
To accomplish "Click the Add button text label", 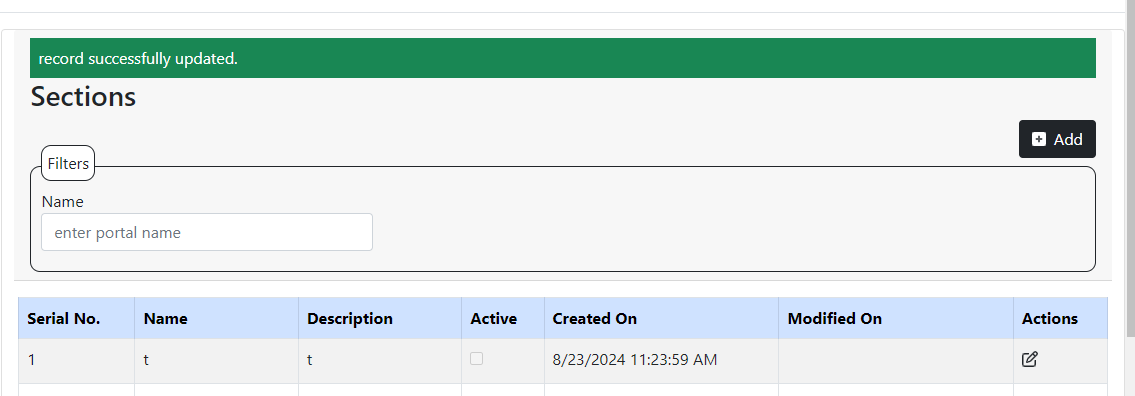I will point(1068,139).
